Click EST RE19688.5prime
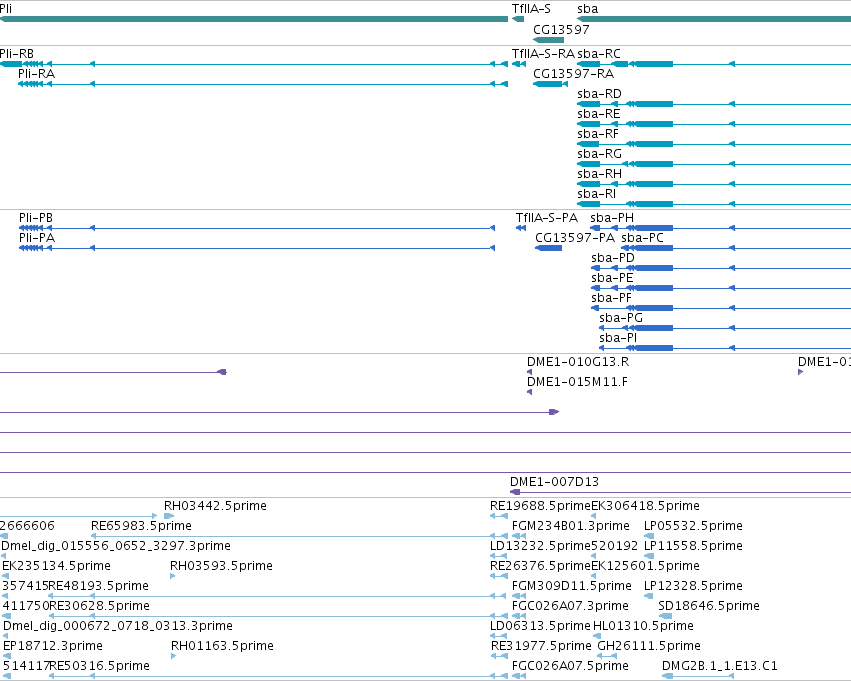Screen dimensions: 851x681 point(540,506)
